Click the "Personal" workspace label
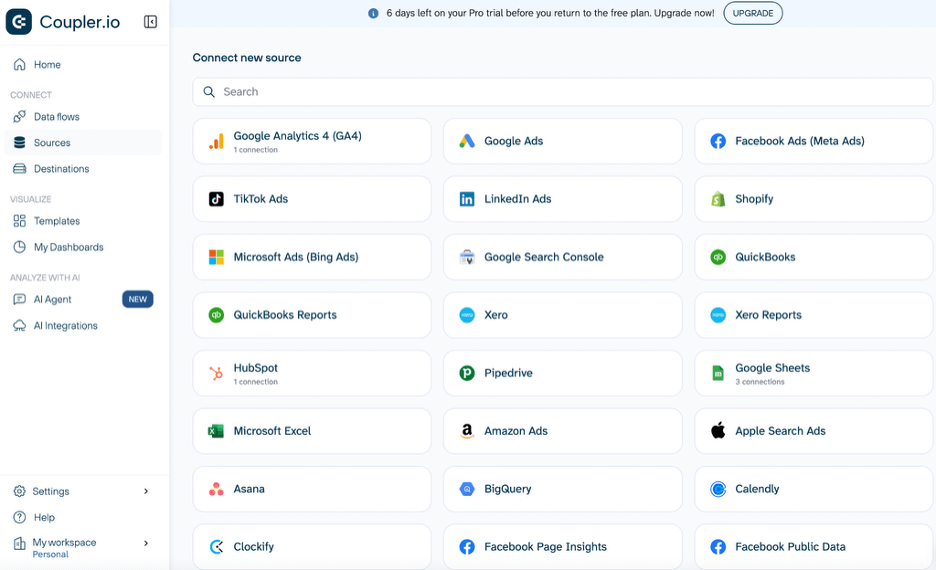Screen dimensions: 936x570 [51, 554]
